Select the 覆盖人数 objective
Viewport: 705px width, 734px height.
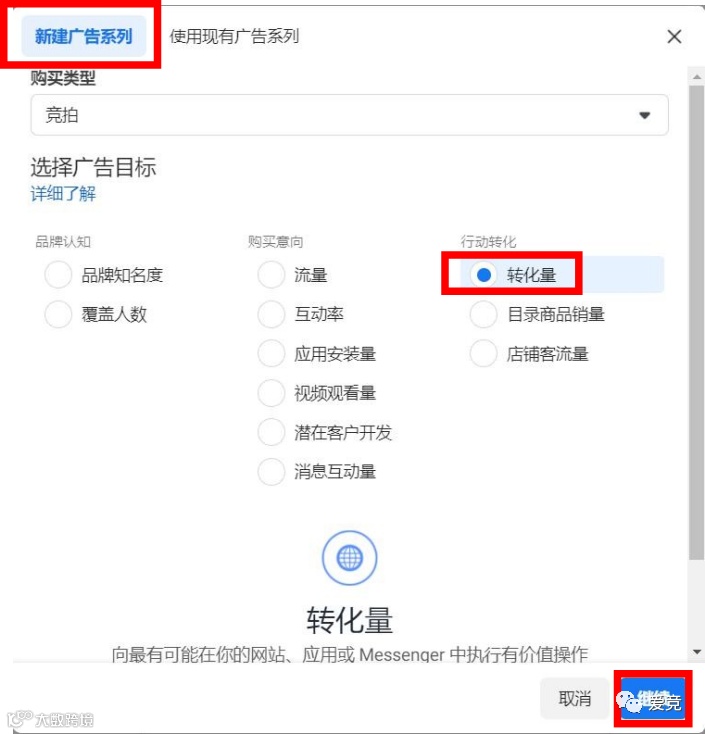58,314
